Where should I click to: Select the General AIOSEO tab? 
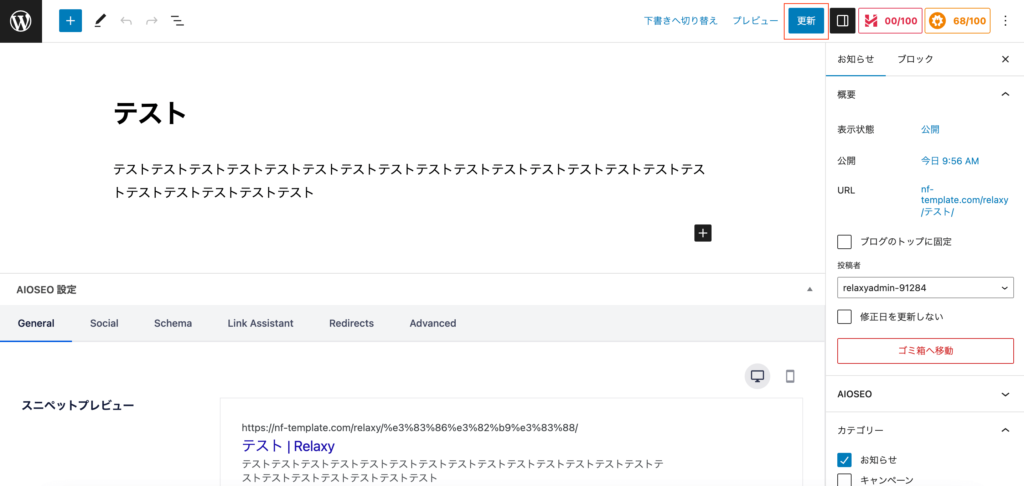(x=36, y=323)
